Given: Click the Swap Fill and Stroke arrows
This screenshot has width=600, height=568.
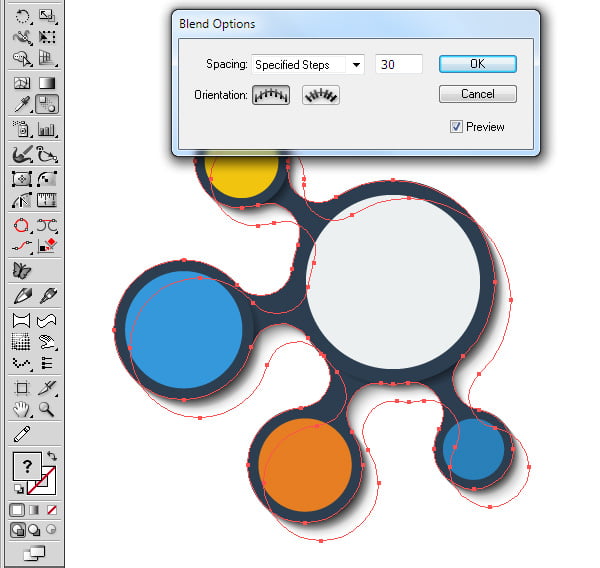Looking at the screenshot, I should click(x=52, y=456).
